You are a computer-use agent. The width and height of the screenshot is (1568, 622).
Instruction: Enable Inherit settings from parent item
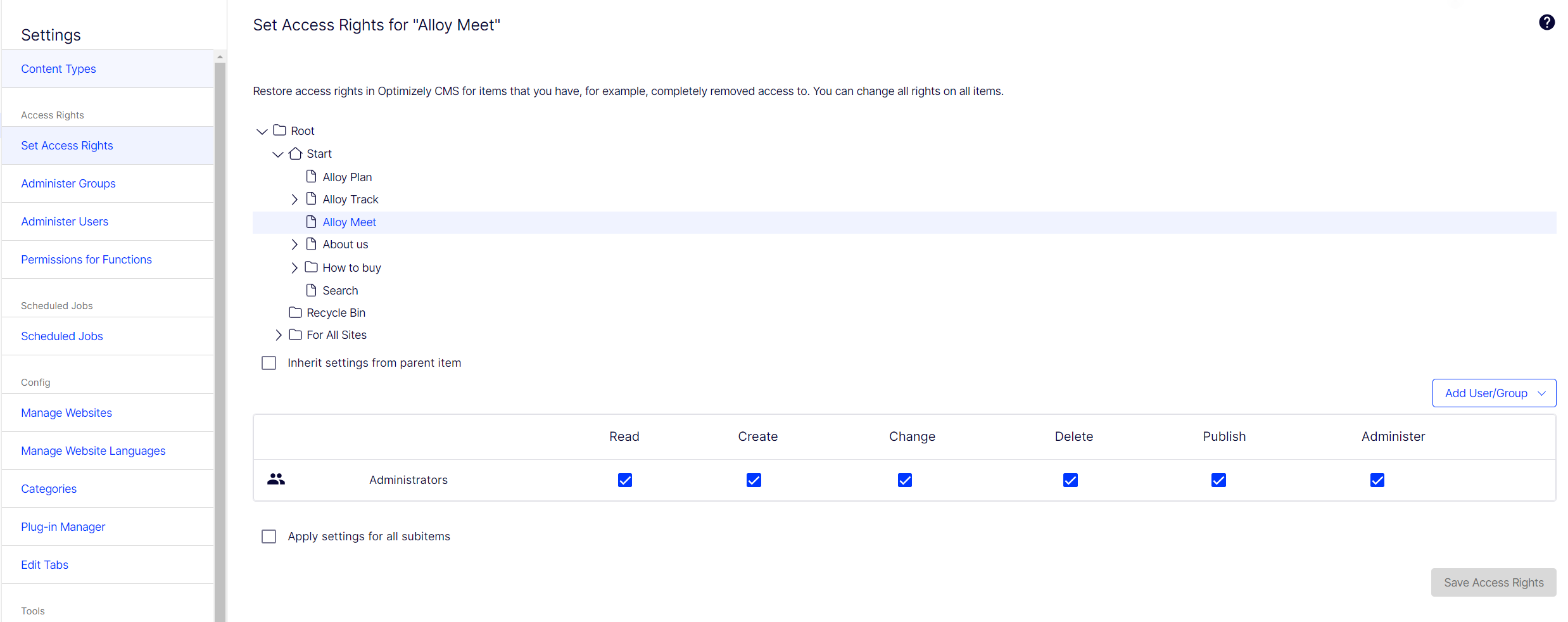(x=269, y=363)
